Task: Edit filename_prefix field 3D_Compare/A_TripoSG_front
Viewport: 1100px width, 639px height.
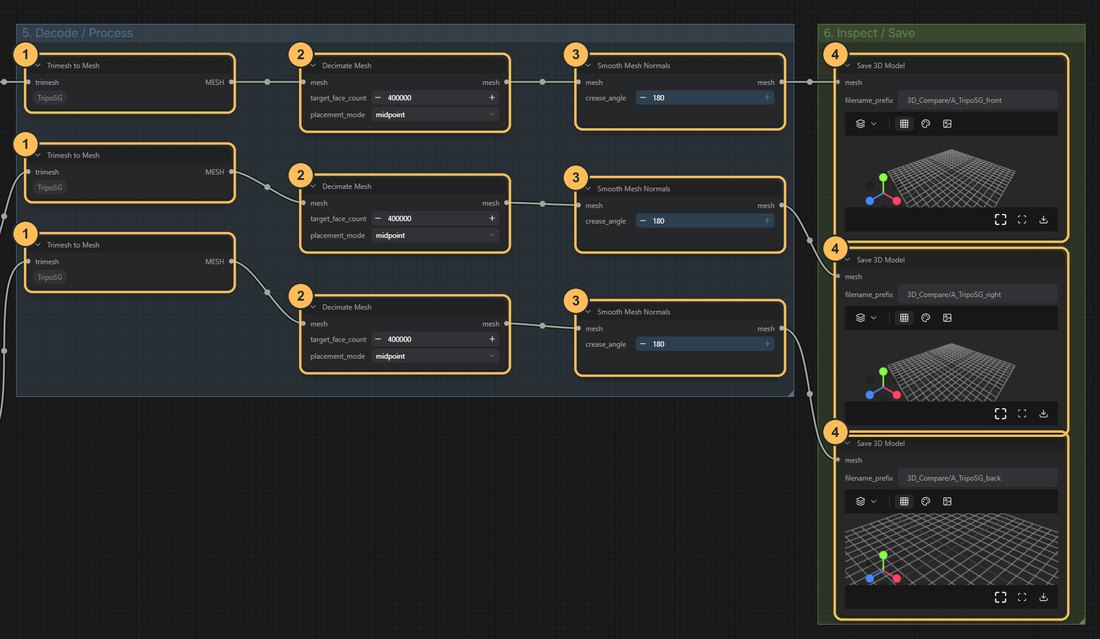Action: [x=977, y=100]
